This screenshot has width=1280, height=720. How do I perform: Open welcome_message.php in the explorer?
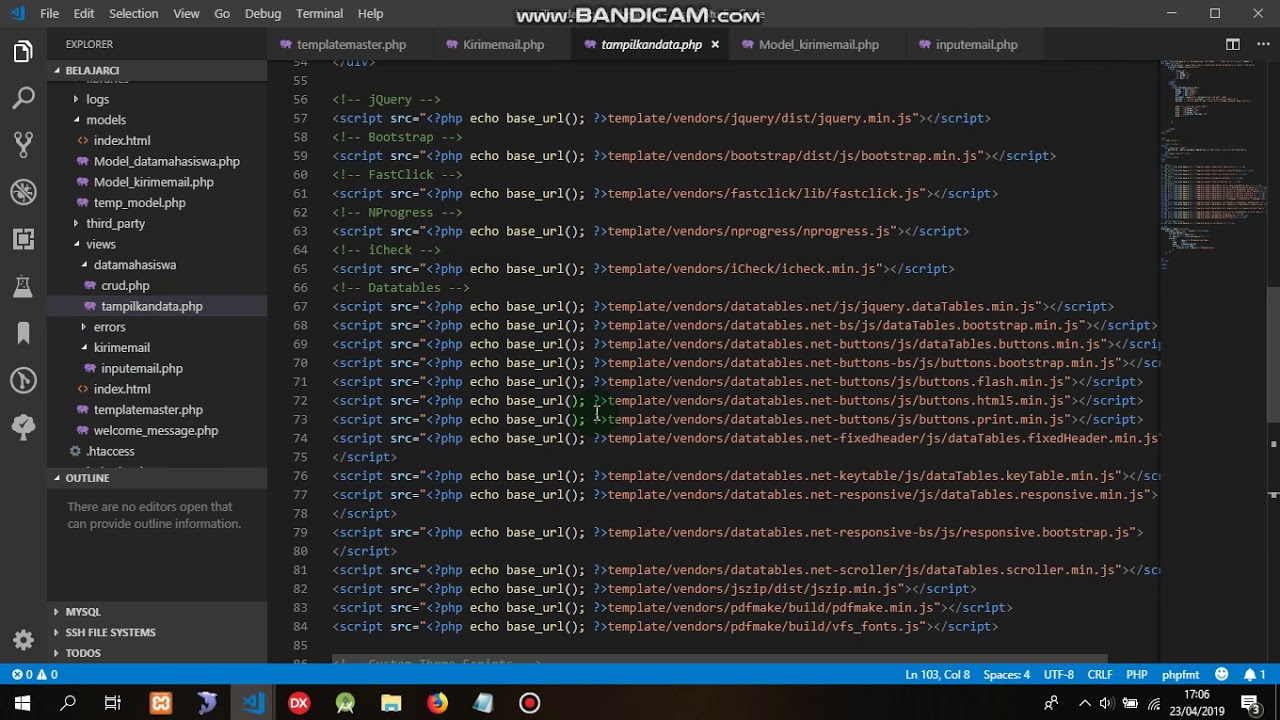pyautogui.click(x=155, y=431)
